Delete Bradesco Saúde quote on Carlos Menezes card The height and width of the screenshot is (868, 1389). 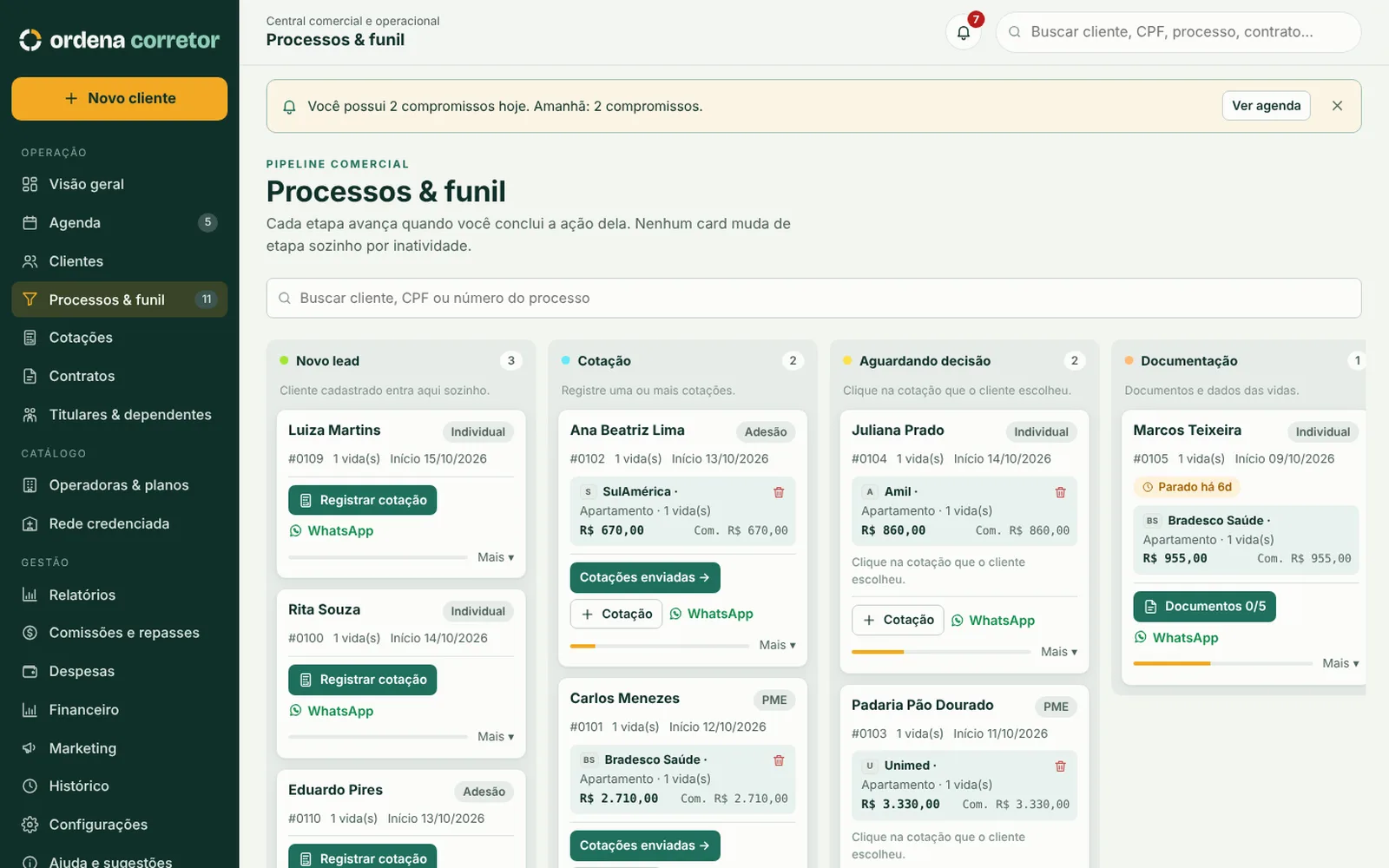779,760
